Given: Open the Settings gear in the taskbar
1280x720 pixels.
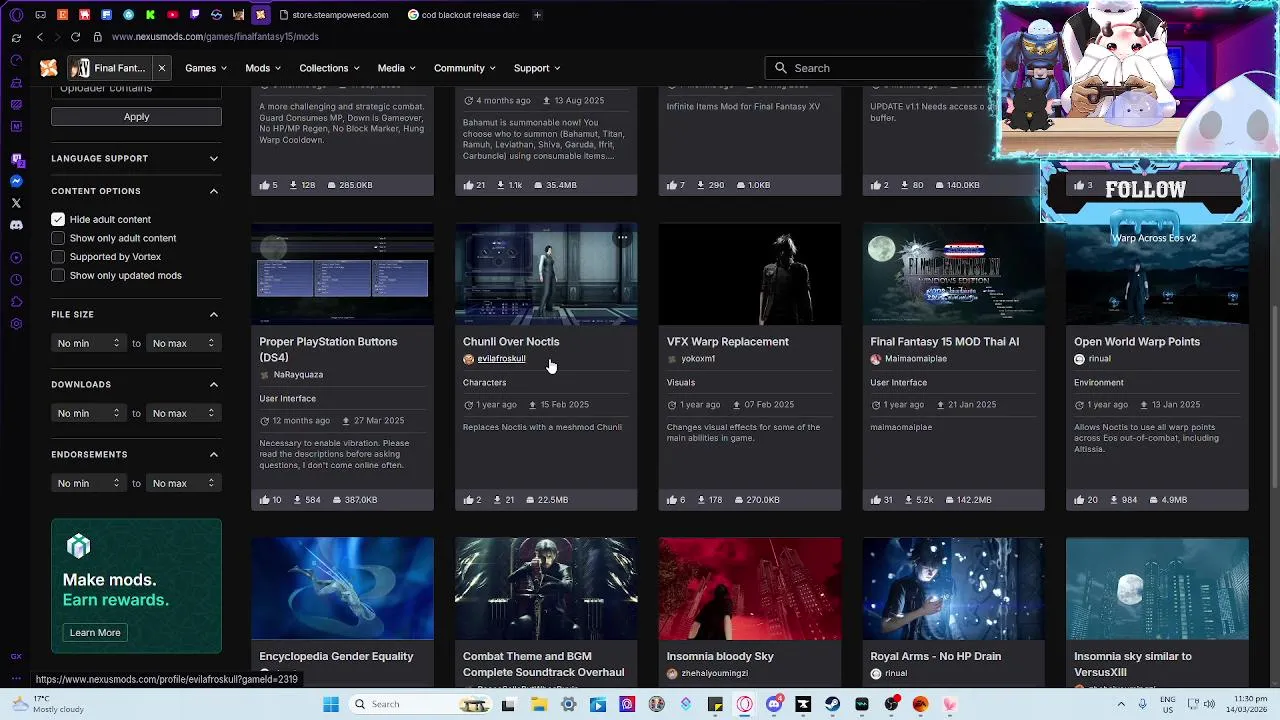Looking at the screenshot, I should tap(568, 704).
